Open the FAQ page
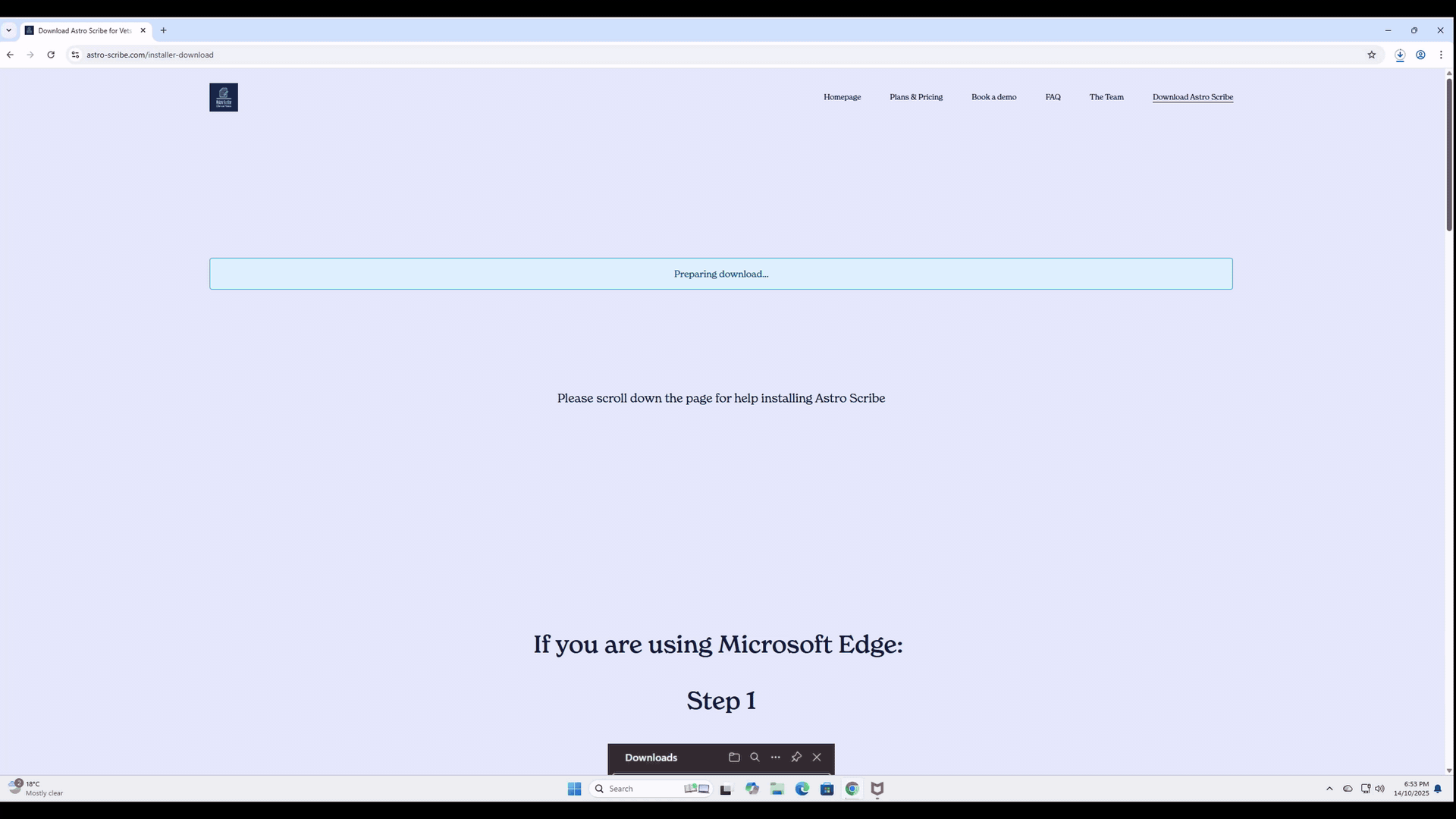 (1053, 97)
